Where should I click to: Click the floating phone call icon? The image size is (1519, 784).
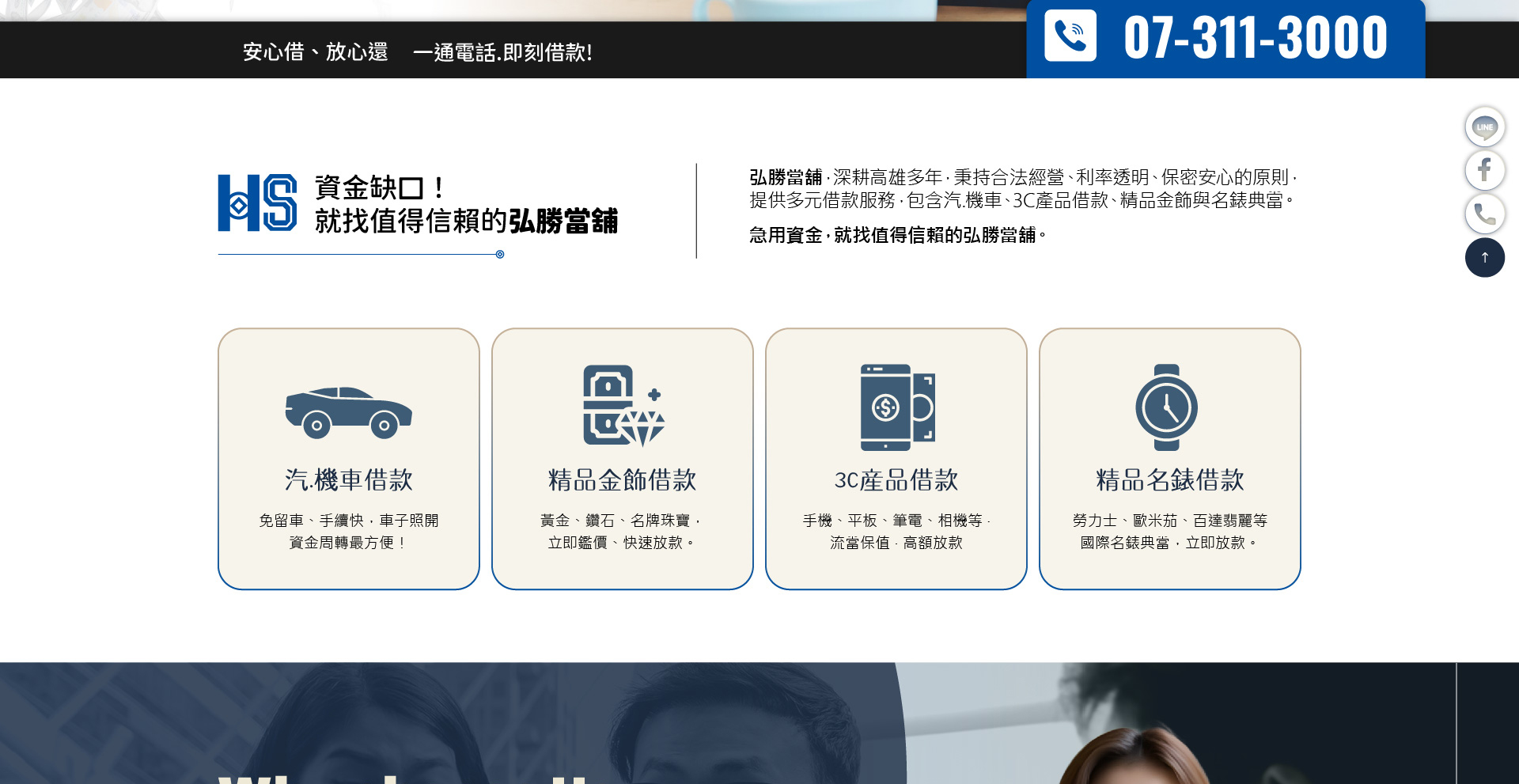coord(1484,214)
